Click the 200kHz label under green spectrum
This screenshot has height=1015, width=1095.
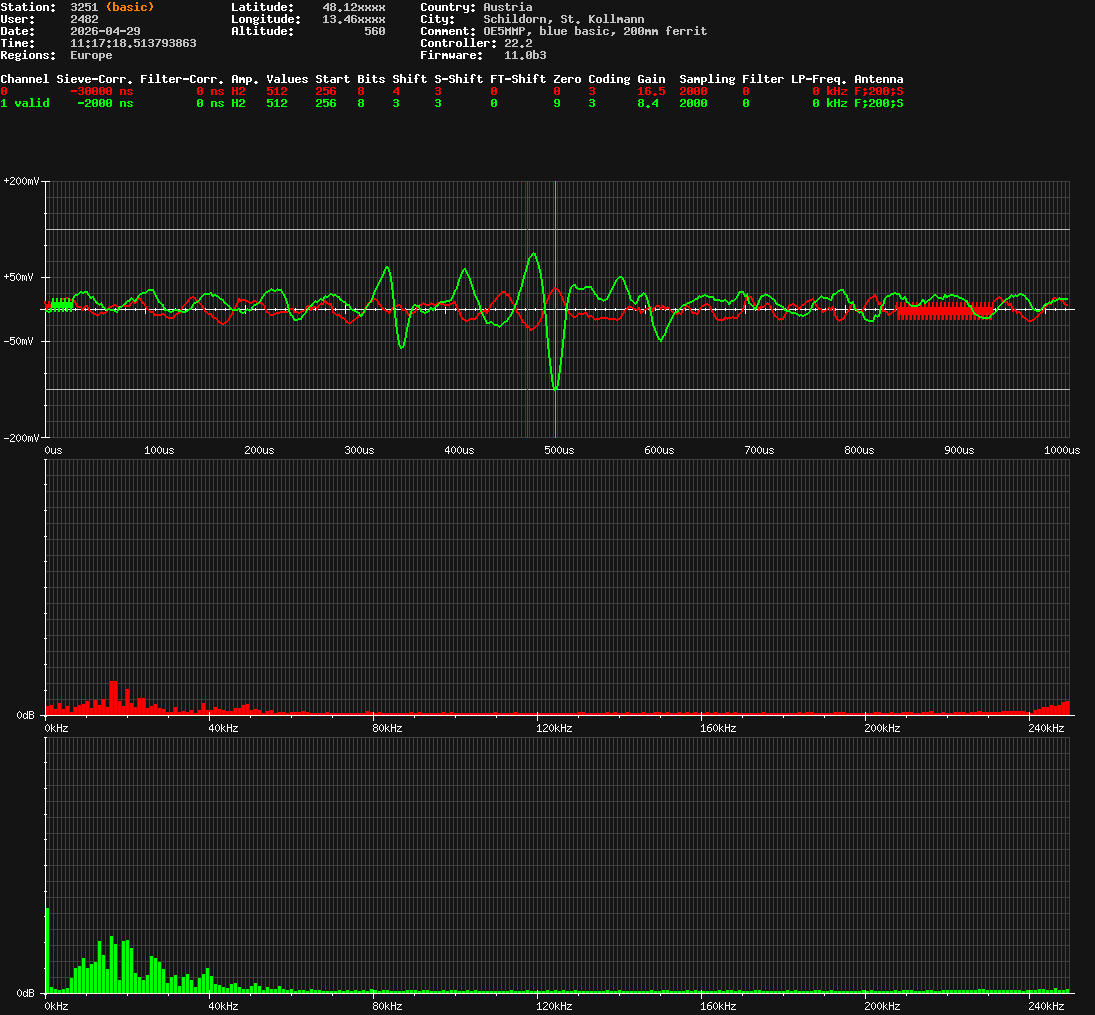click(x=883, y=1006)
